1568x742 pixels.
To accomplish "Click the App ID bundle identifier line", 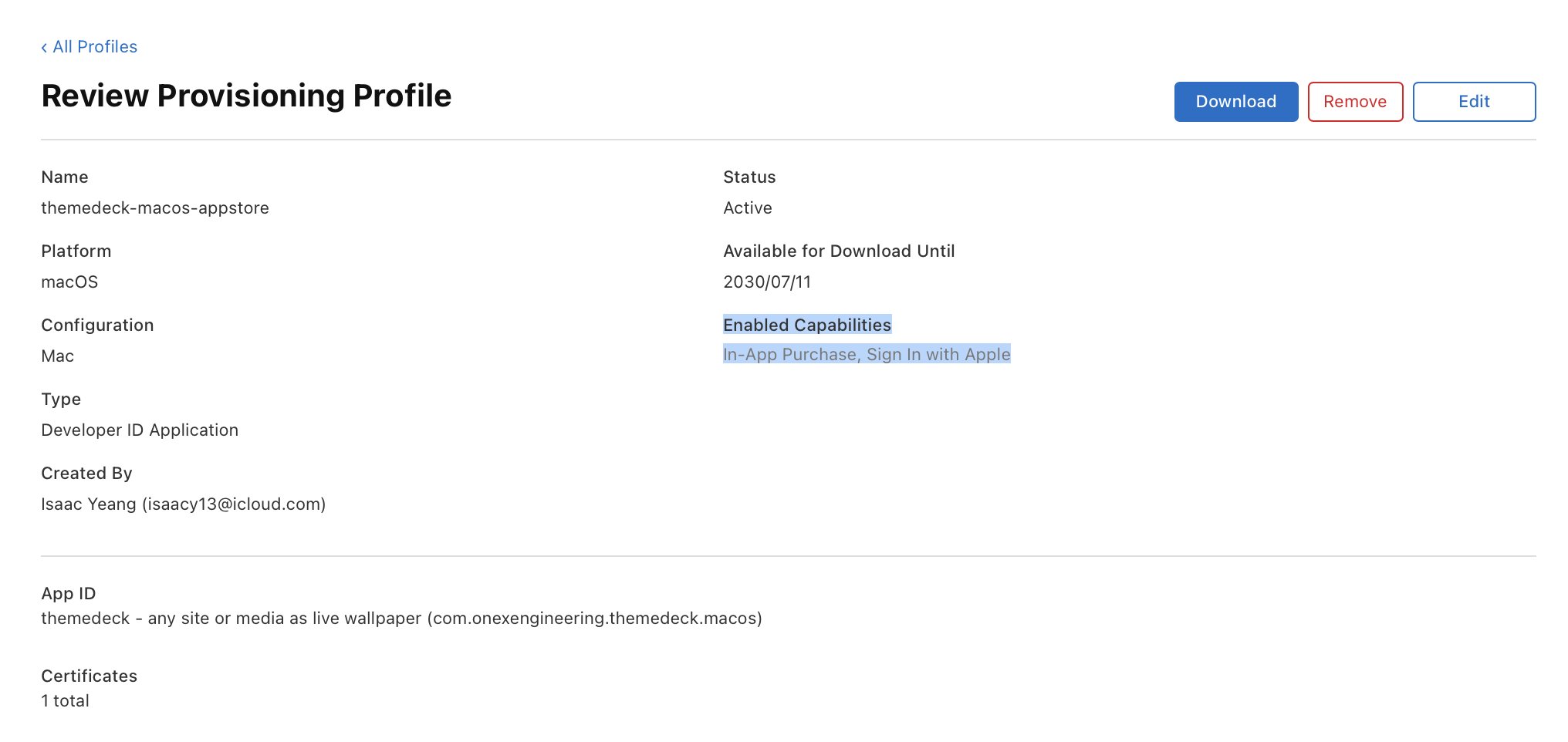I will pyautogui.click(x=401, y=619).
